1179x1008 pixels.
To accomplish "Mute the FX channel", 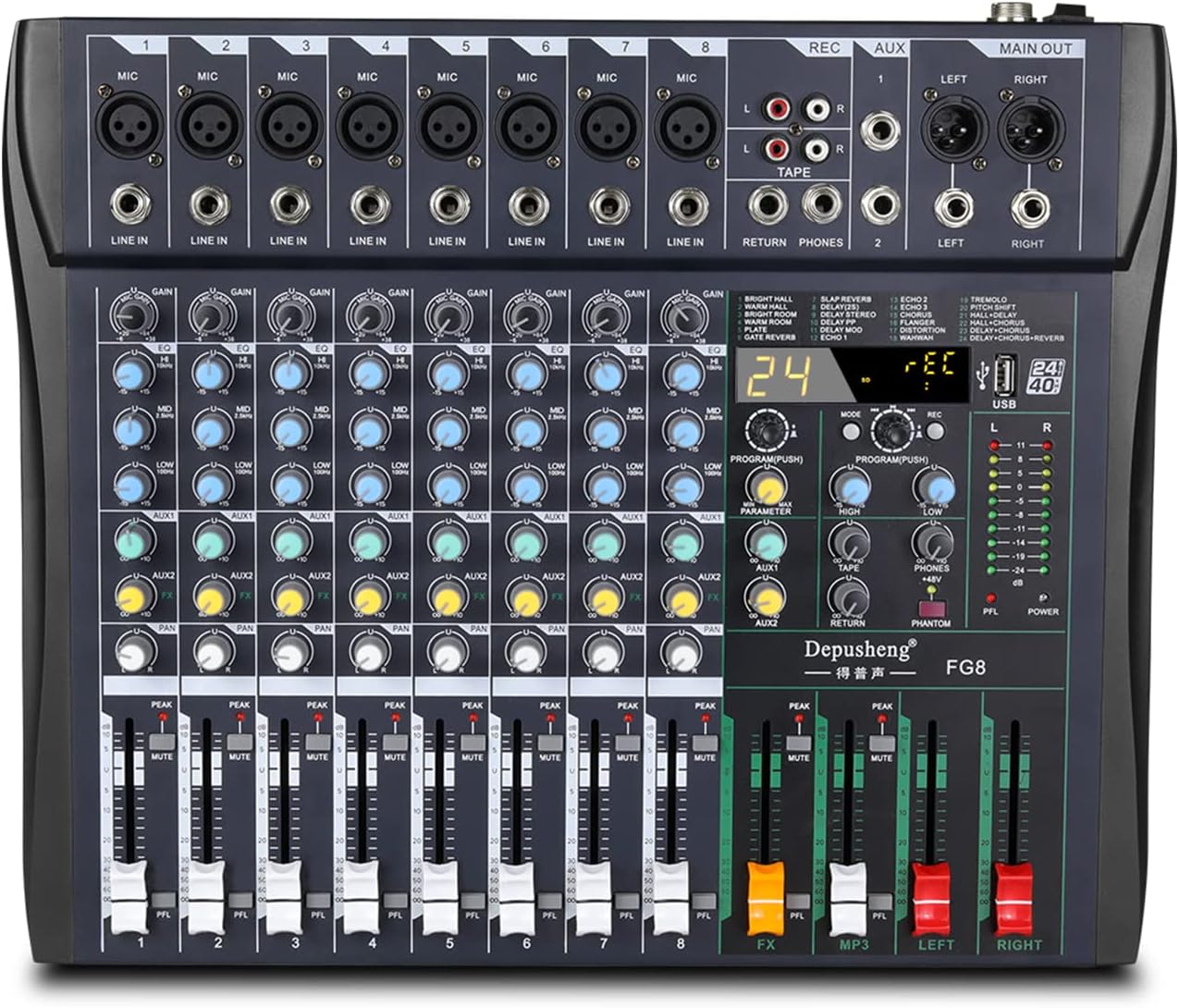I will pyautogui.click(x=799, y=742).
